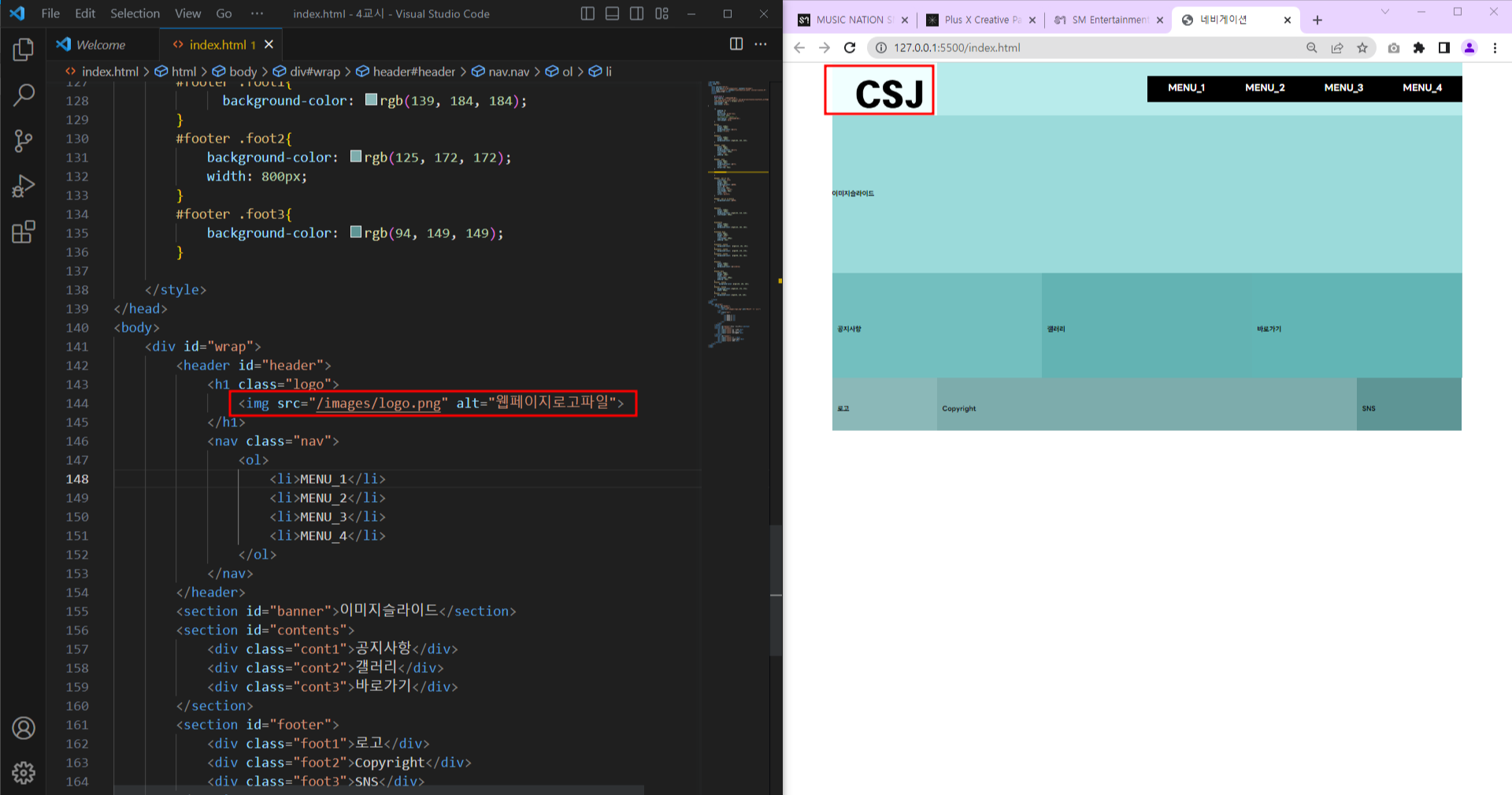Image resolution: width=1512 pixels, height=795 pixels.
Task: Click the camera screenshot extension icon
Action: pos(1394,48)
